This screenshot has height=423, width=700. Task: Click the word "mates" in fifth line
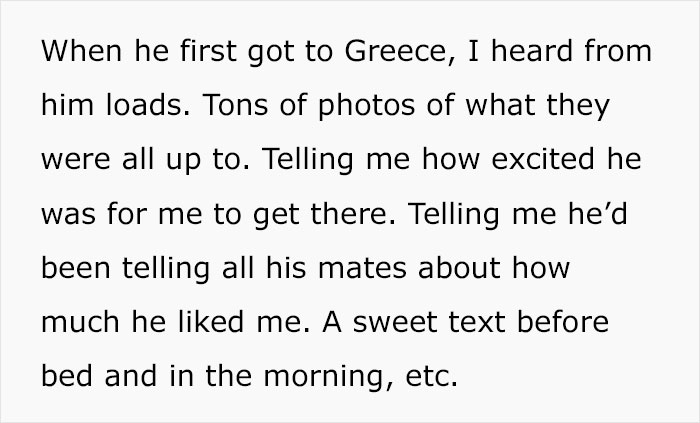(362, 268)
